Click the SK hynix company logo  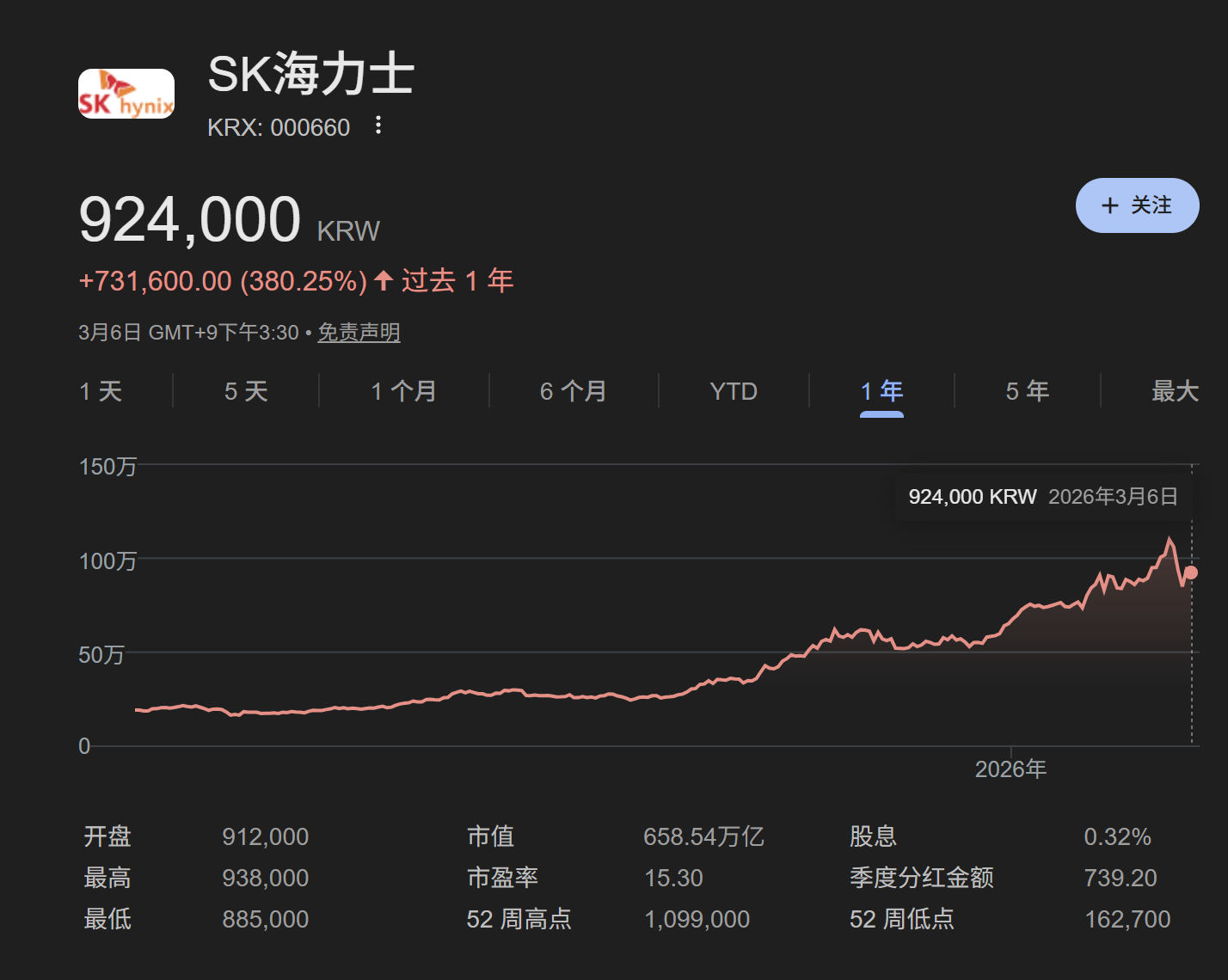tap(126, 93)
